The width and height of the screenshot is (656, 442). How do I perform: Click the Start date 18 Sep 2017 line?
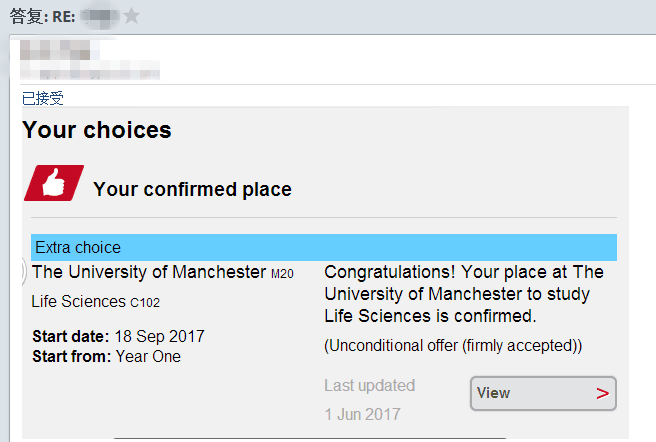click(x=118, y=336)
